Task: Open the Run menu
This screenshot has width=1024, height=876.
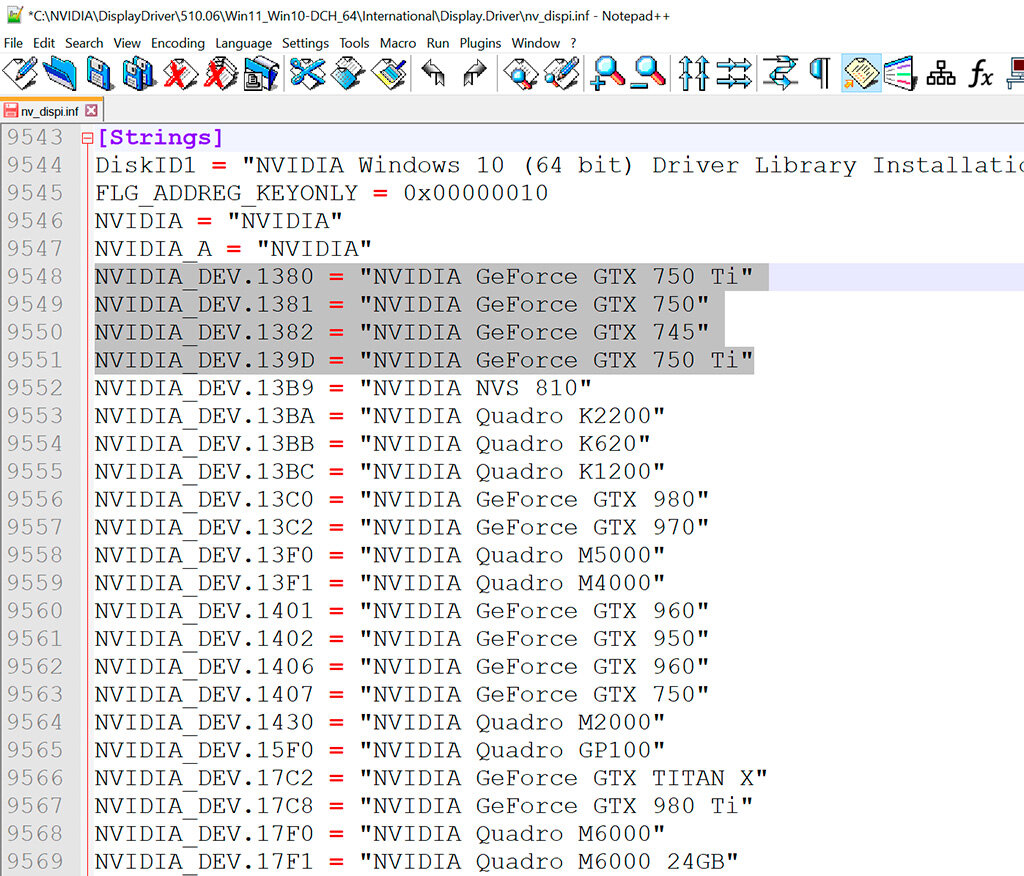Action: (x=438, y=43)
